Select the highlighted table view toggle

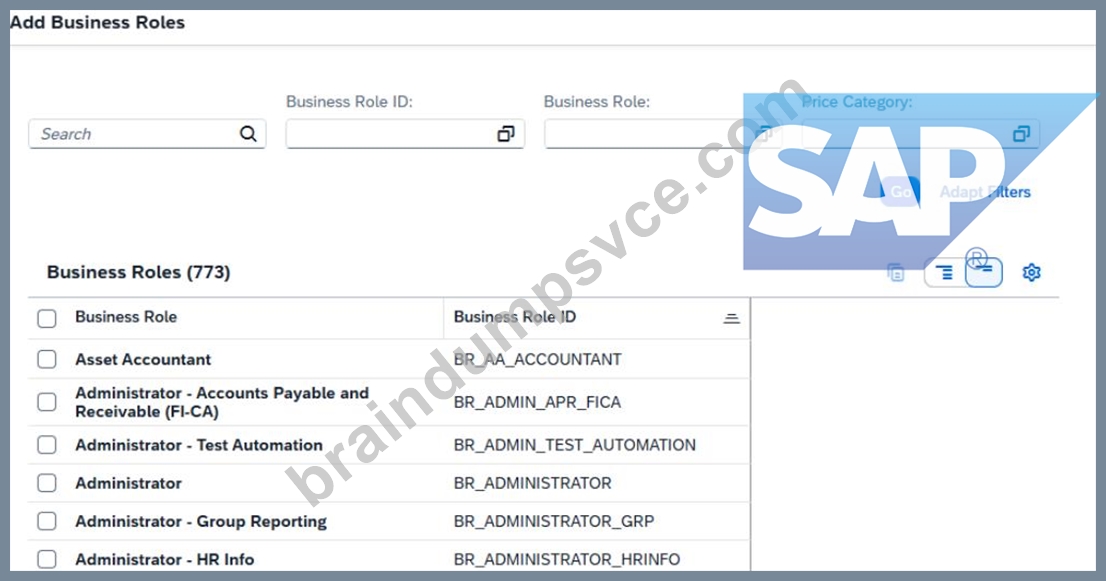[x=984, y=272]
